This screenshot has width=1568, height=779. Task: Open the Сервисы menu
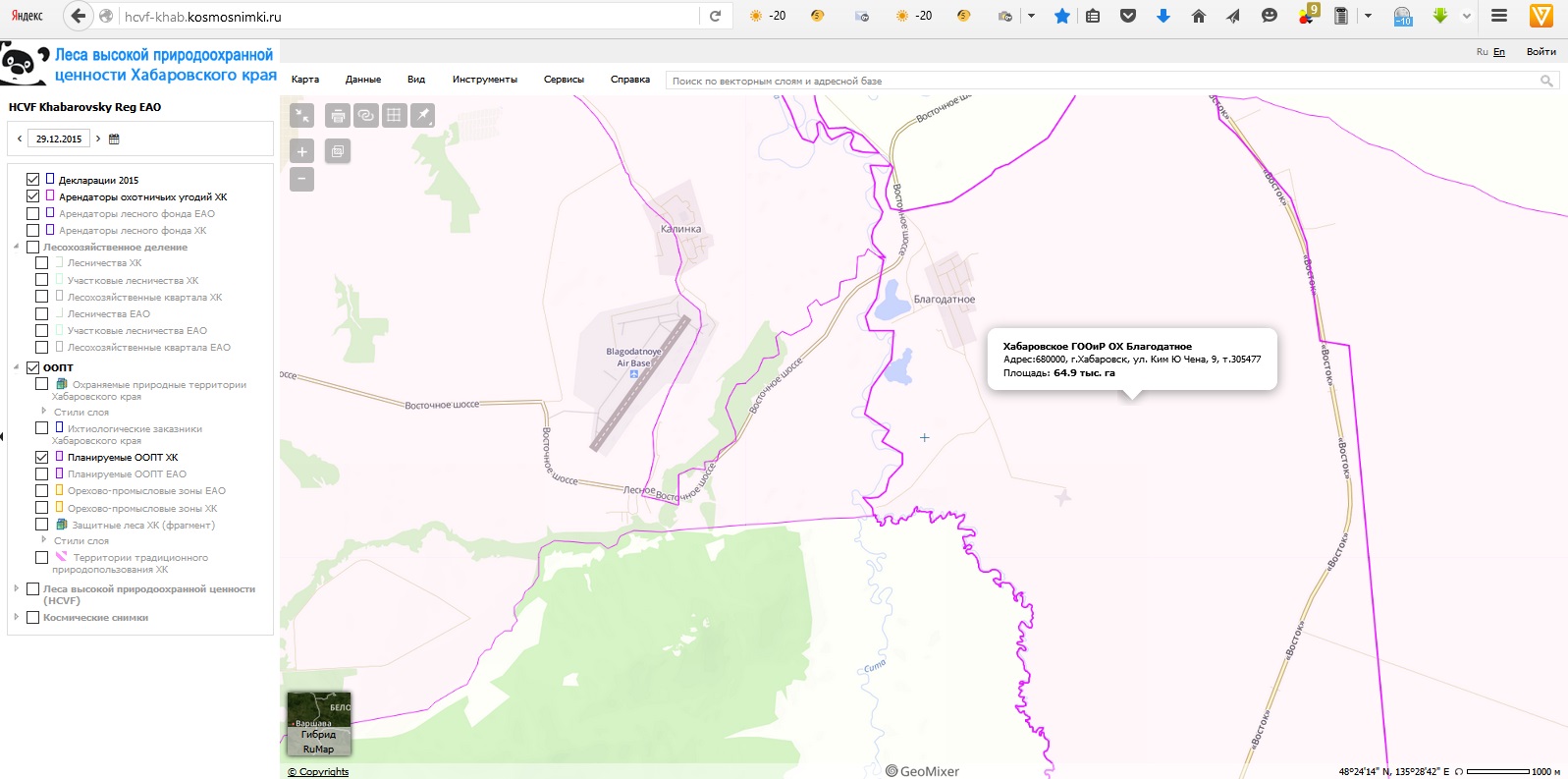click(564, 80)
